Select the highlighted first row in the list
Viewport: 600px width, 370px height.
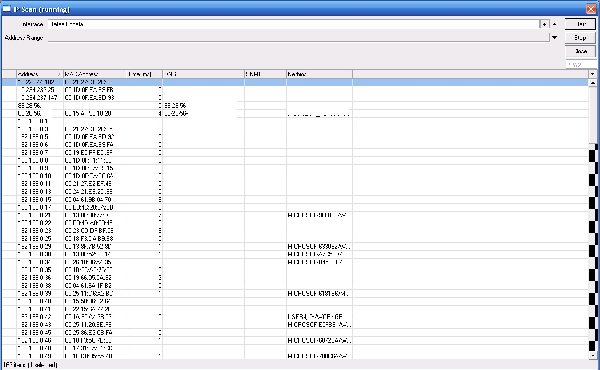pos(295,82)
